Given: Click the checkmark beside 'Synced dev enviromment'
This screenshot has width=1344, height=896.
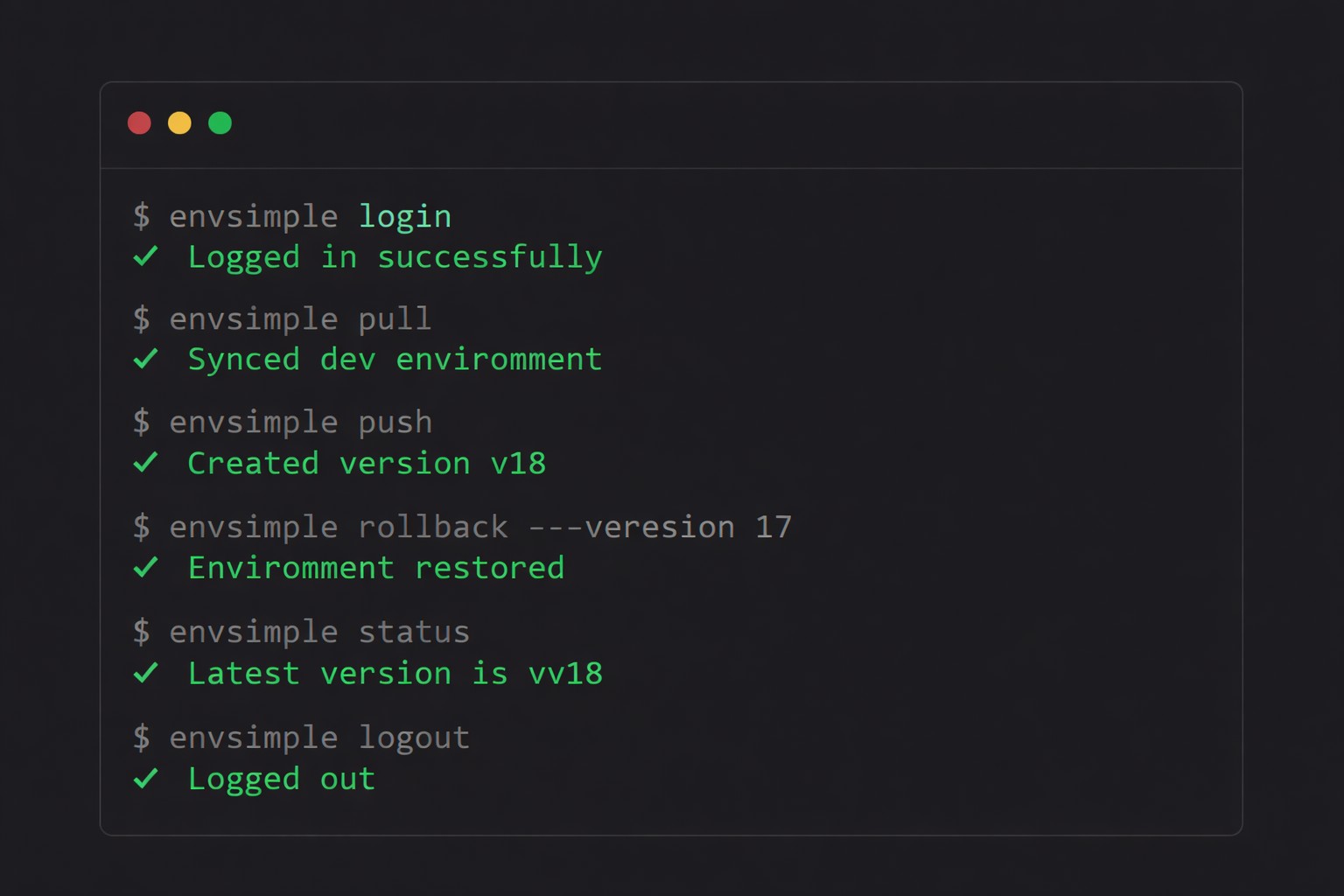Looking at the screenshot, I should (x=146, y=359).
